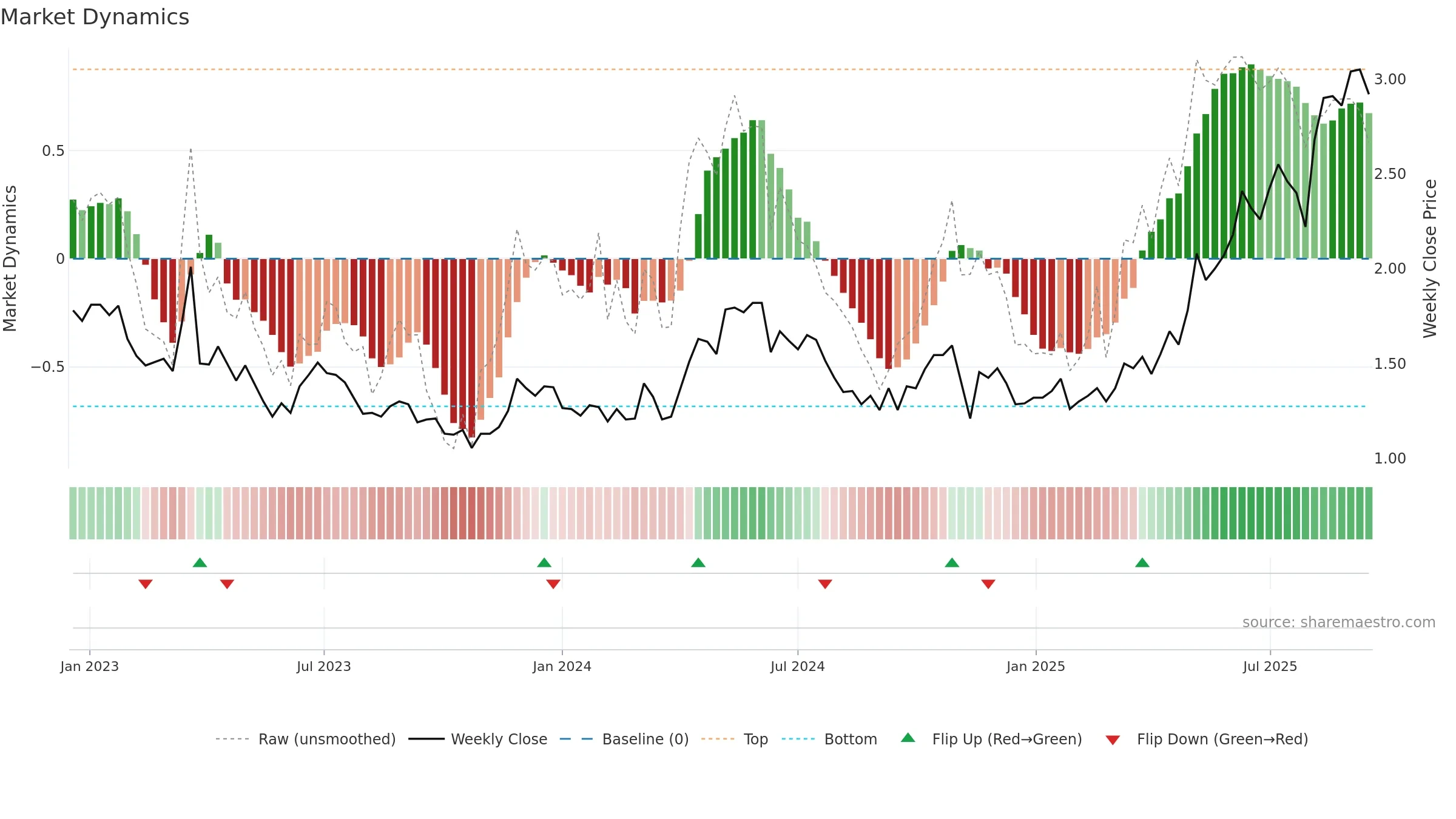The width and height of the screenshot is (1456, 819).
Task: Select the last green flip-up marker in 2025
Action: [x=1142, y=562]
